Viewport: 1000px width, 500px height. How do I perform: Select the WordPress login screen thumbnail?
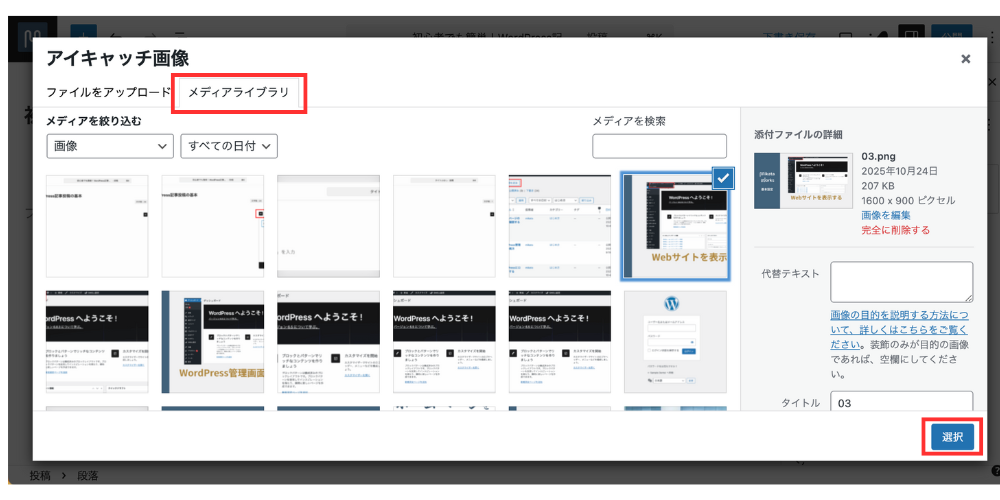click(x=675, y=342)
